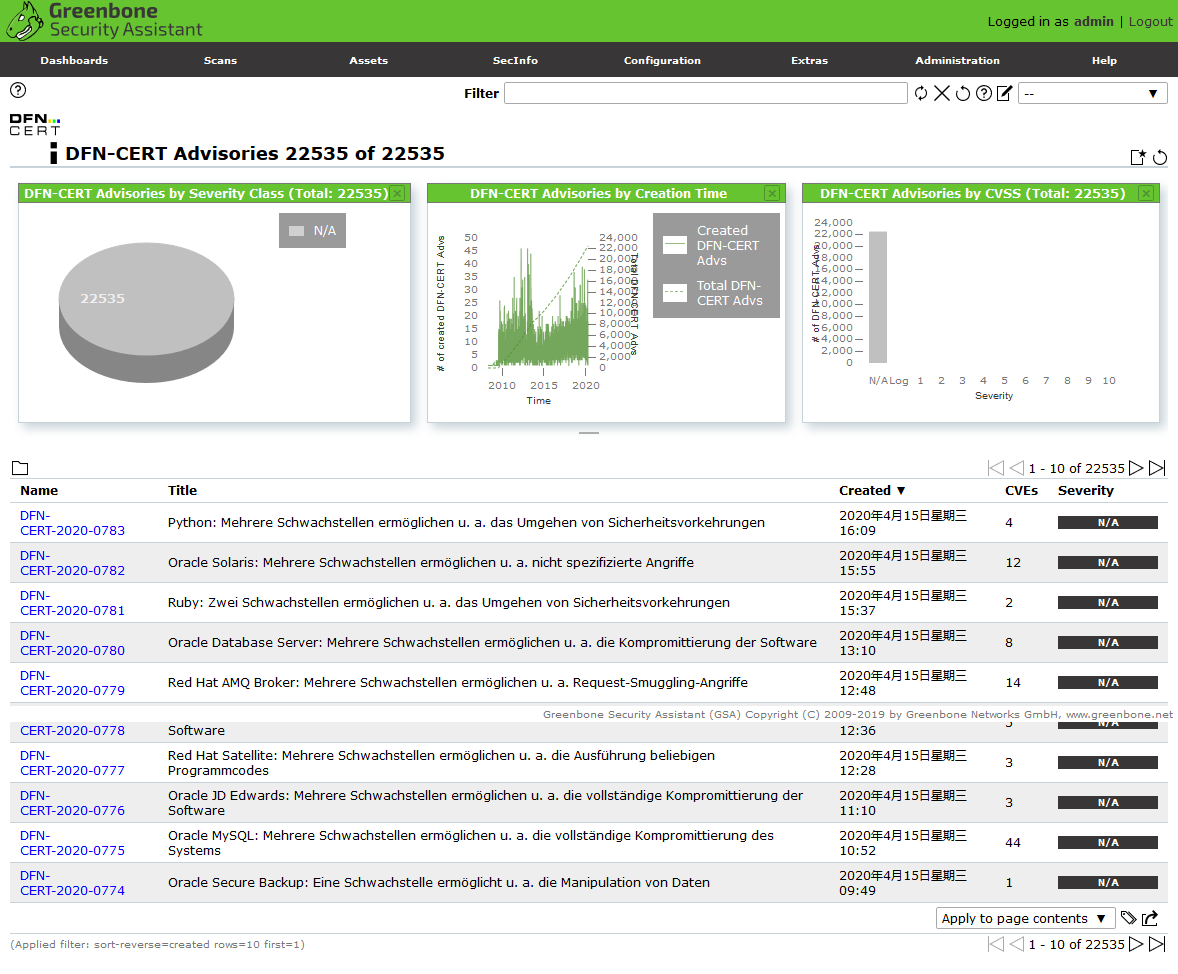
Task: Open the saved filters dropdown
Action: [x=1092, y=93]
